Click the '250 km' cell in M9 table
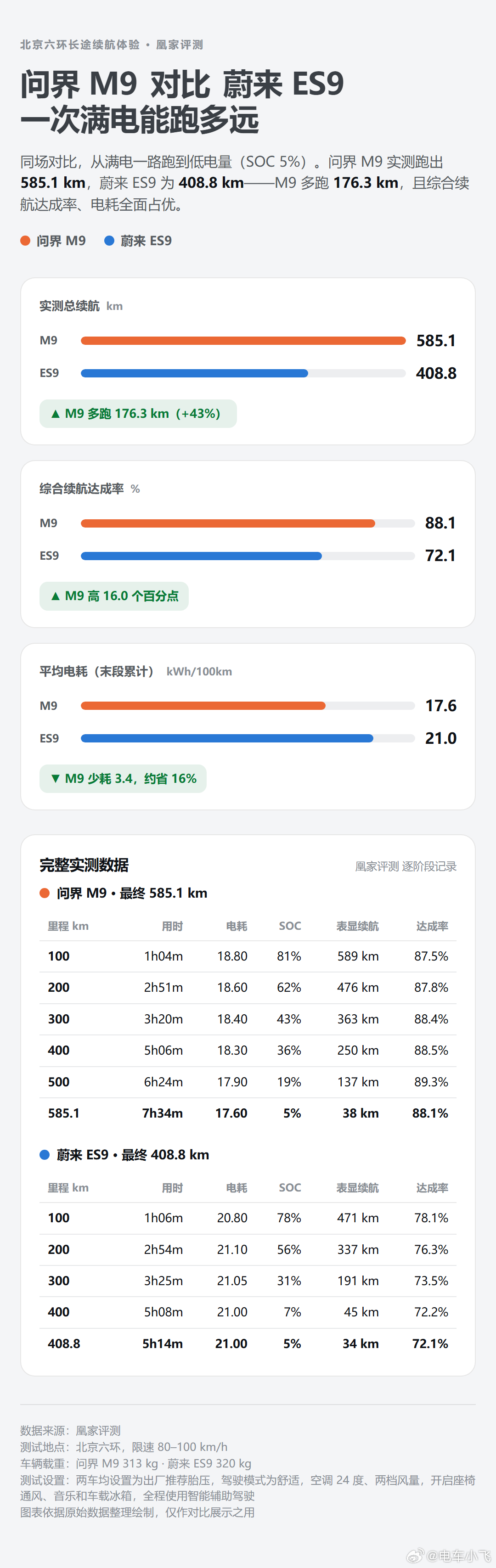Viewport: 496px width, 1568px height. [358, 1050]
